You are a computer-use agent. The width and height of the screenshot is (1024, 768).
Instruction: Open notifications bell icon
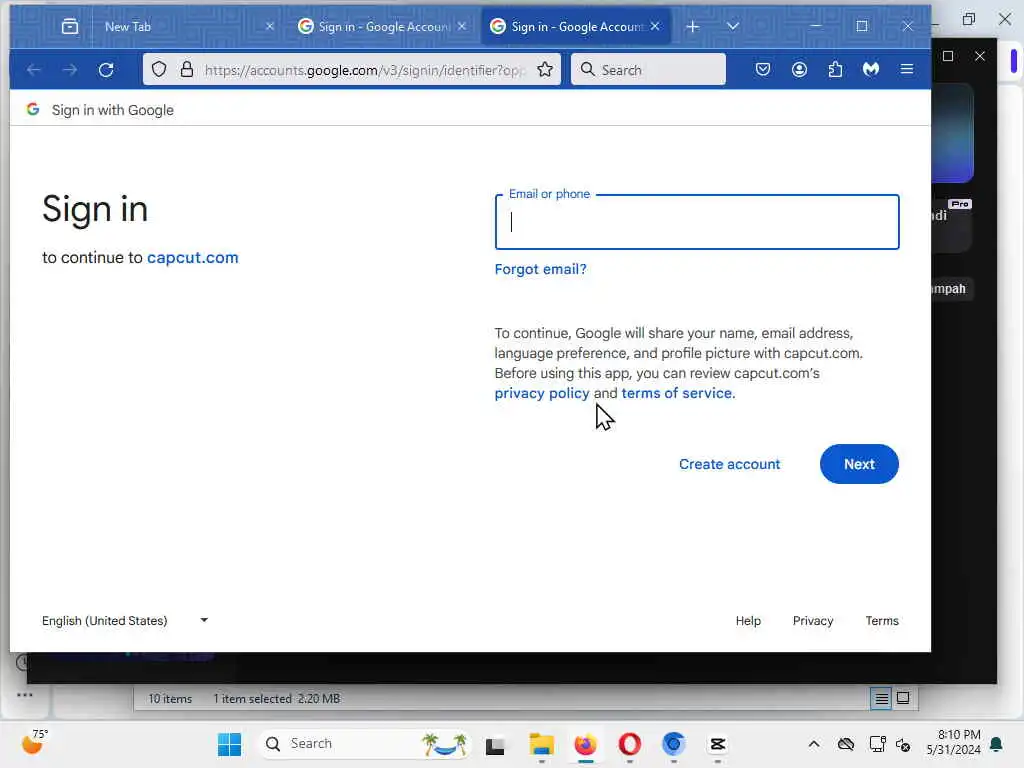997,744
